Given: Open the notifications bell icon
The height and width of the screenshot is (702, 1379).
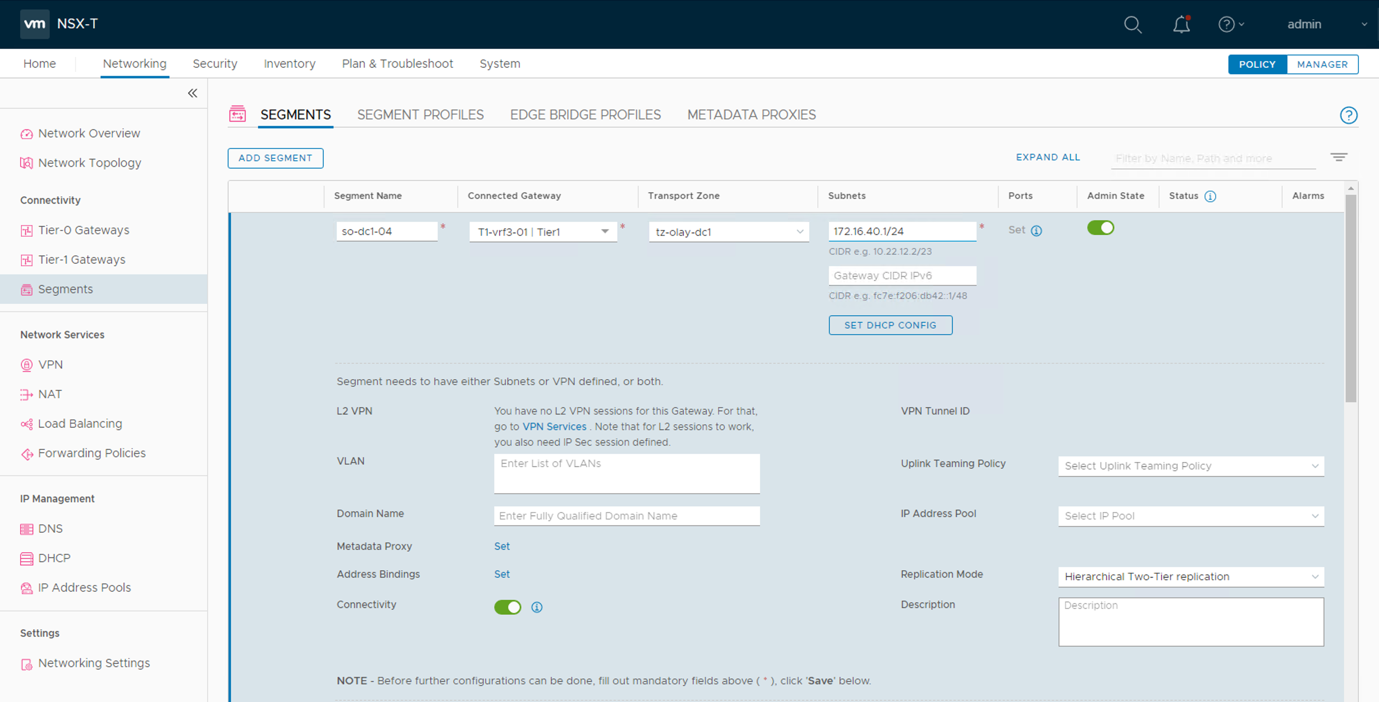Looking at the screenshot, I should (1181, 24).
